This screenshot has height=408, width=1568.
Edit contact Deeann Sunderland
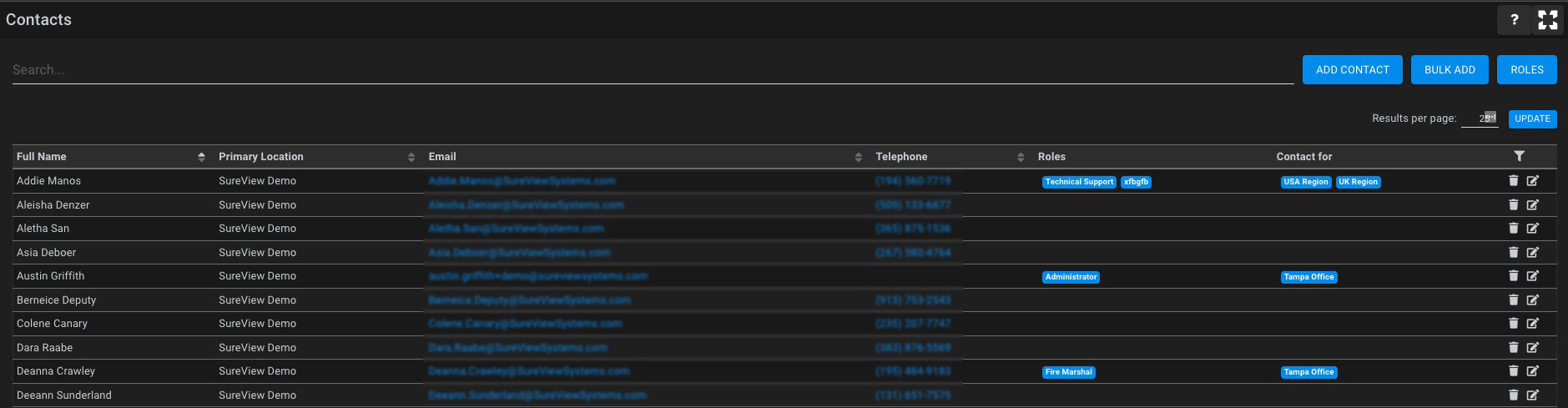coord(1533,395)
